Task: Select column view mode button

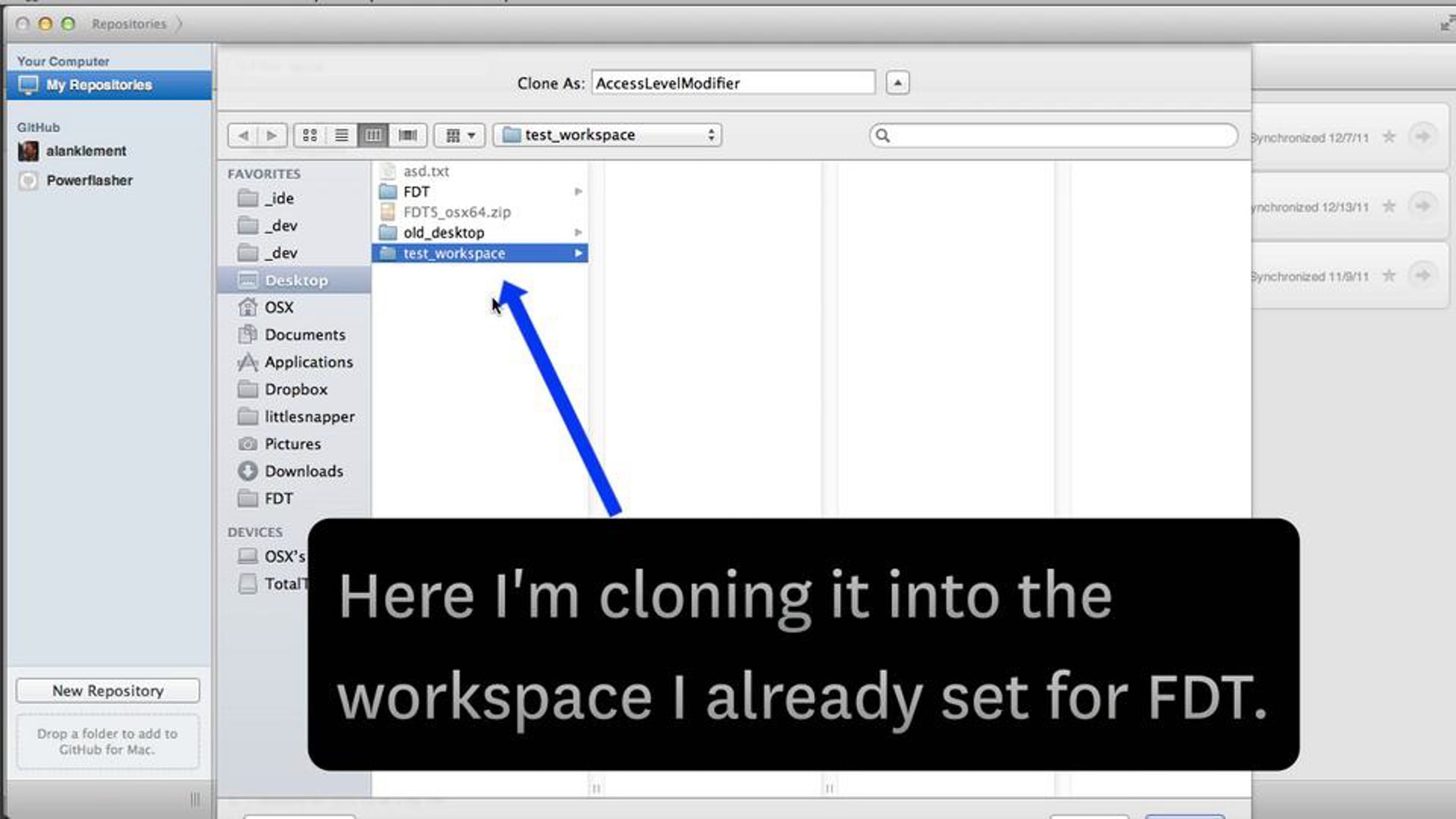Action: click(x=373, y=135)
